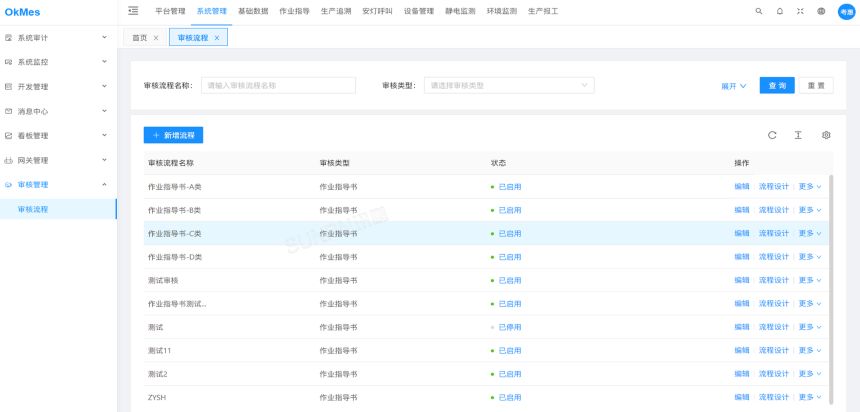Click 流程设计 for 作业指导书-D类
The width and height of the screenshot is (860, 412).
(x=773, y=257)
